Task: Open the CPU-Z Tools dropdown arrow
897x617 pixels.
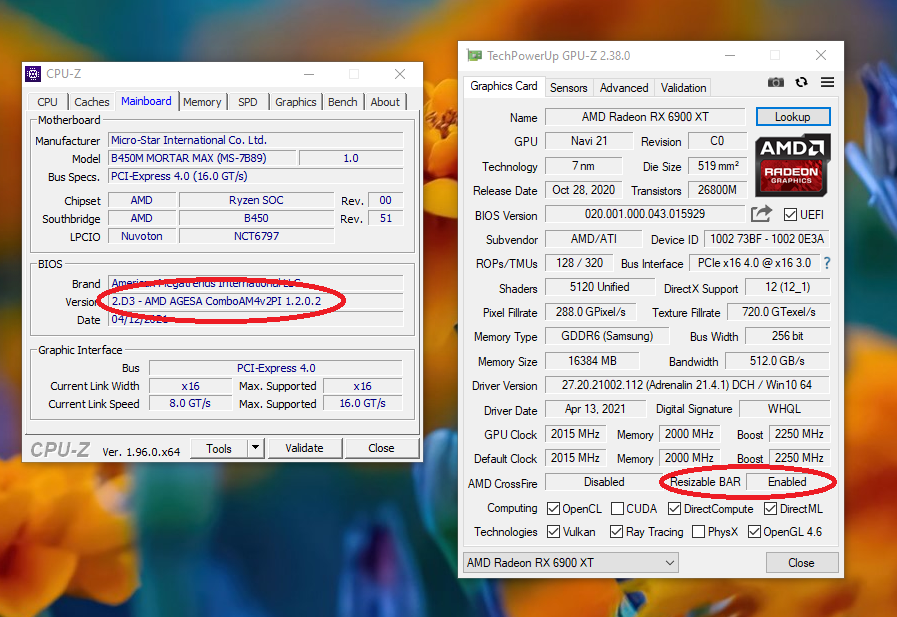Action: [x=256, y=448]
